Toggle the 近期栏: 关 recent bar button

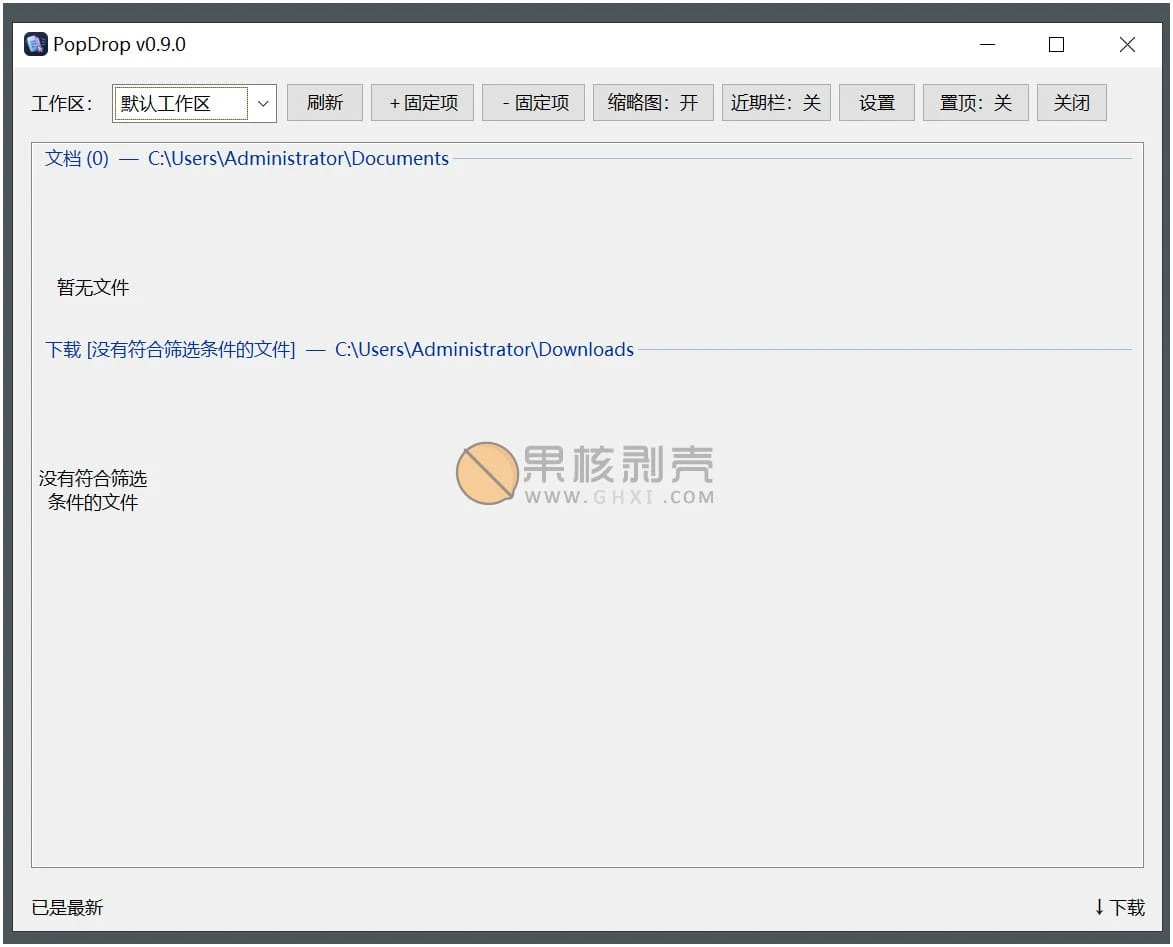[776, 102]
